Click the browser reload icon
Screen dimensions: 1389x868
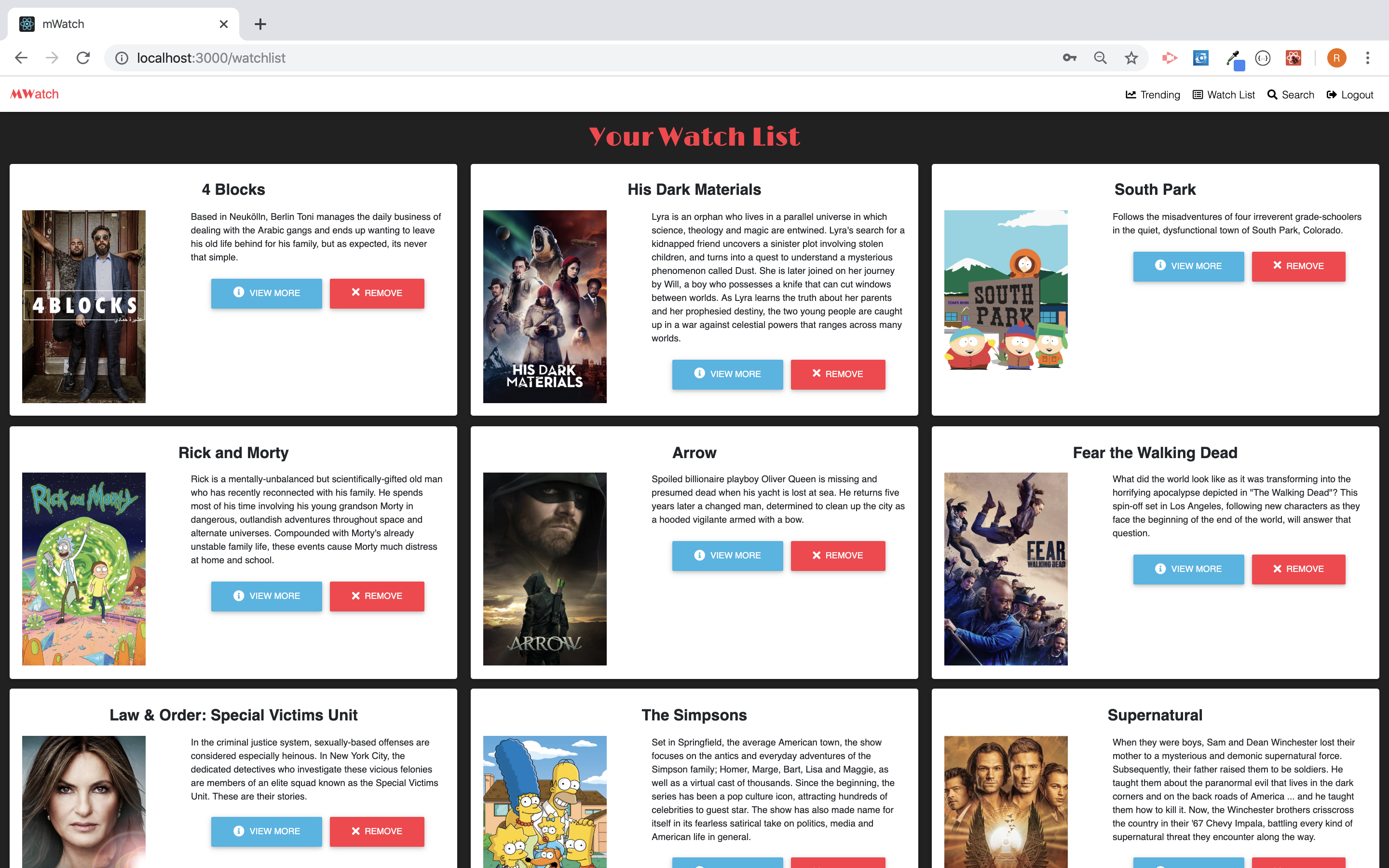(x=83, y=58)
